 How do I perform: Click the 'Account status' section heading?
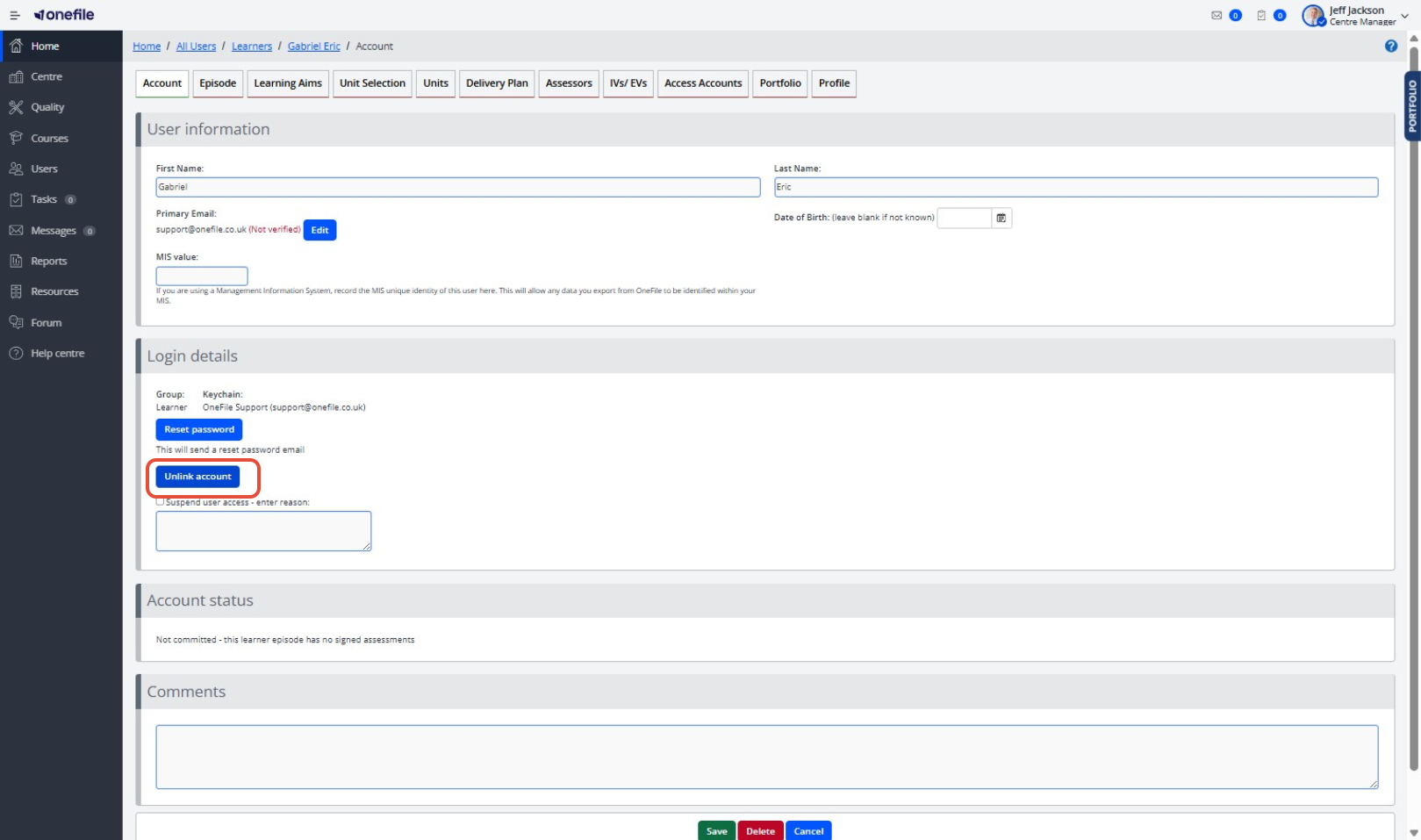[x=200, y=600]
